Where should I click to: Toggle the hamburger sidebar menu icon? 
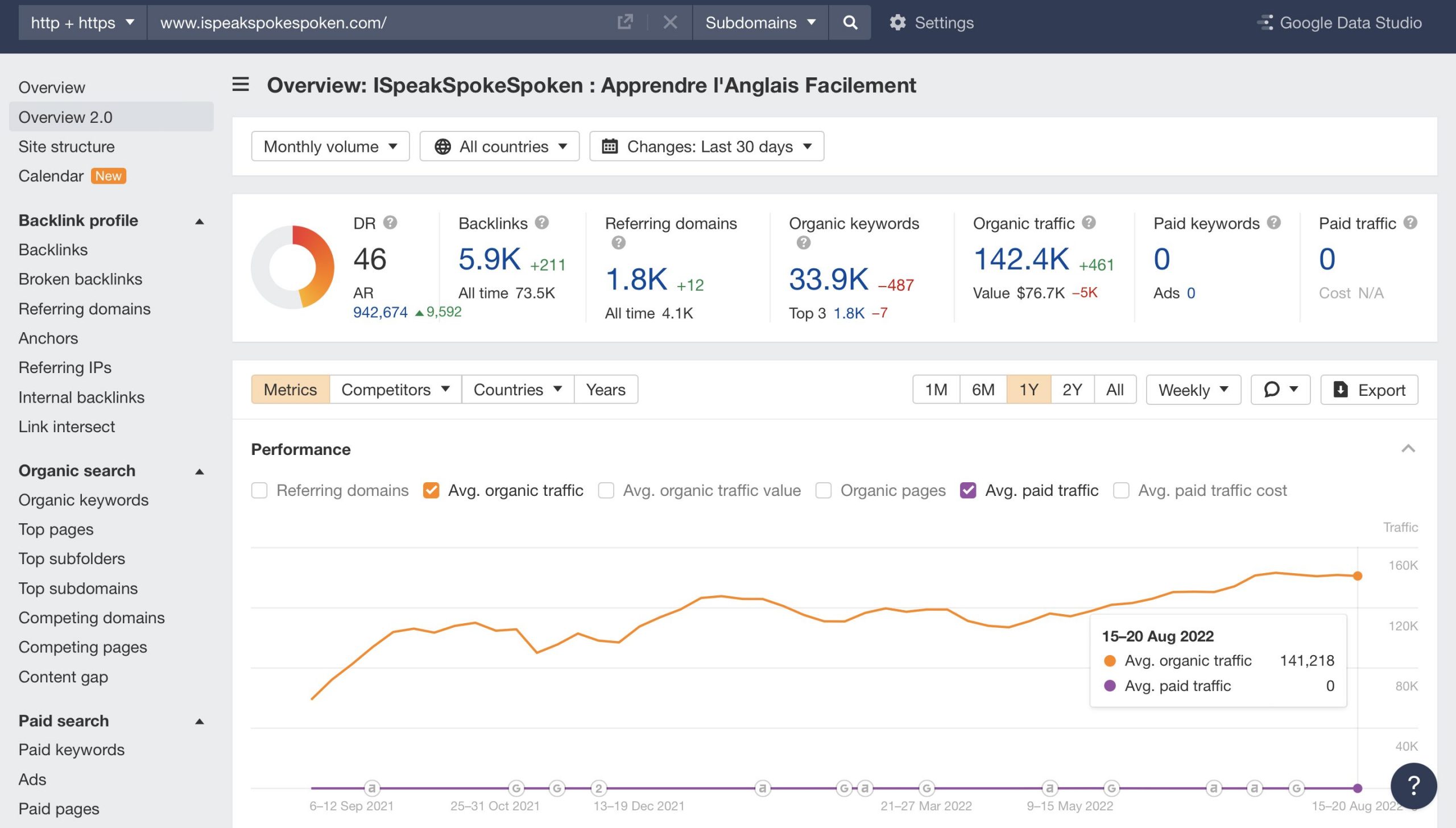coord(241,84)
